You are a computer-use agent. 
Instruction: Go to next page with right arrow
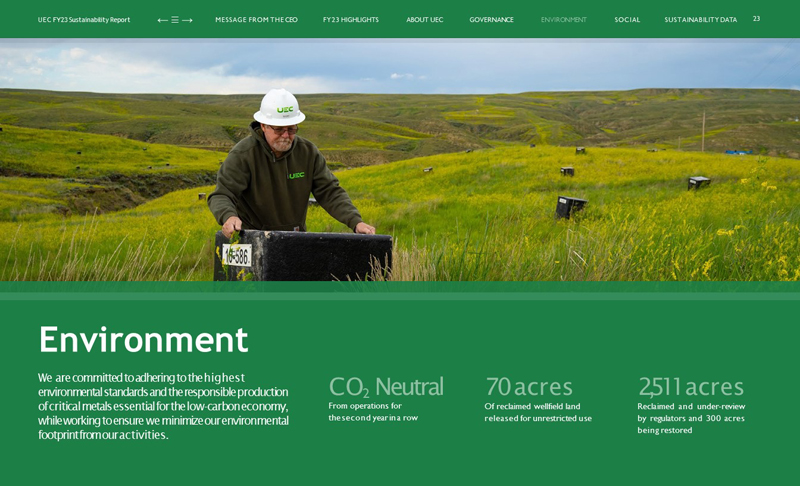[x=187, y=20]
